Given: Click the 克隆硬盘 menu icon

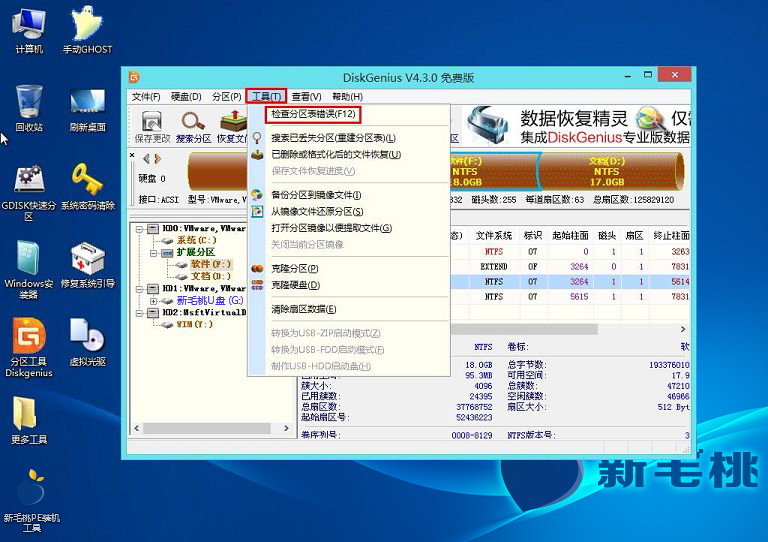Looking at the screenshot, I should click(x=257, y=284).
